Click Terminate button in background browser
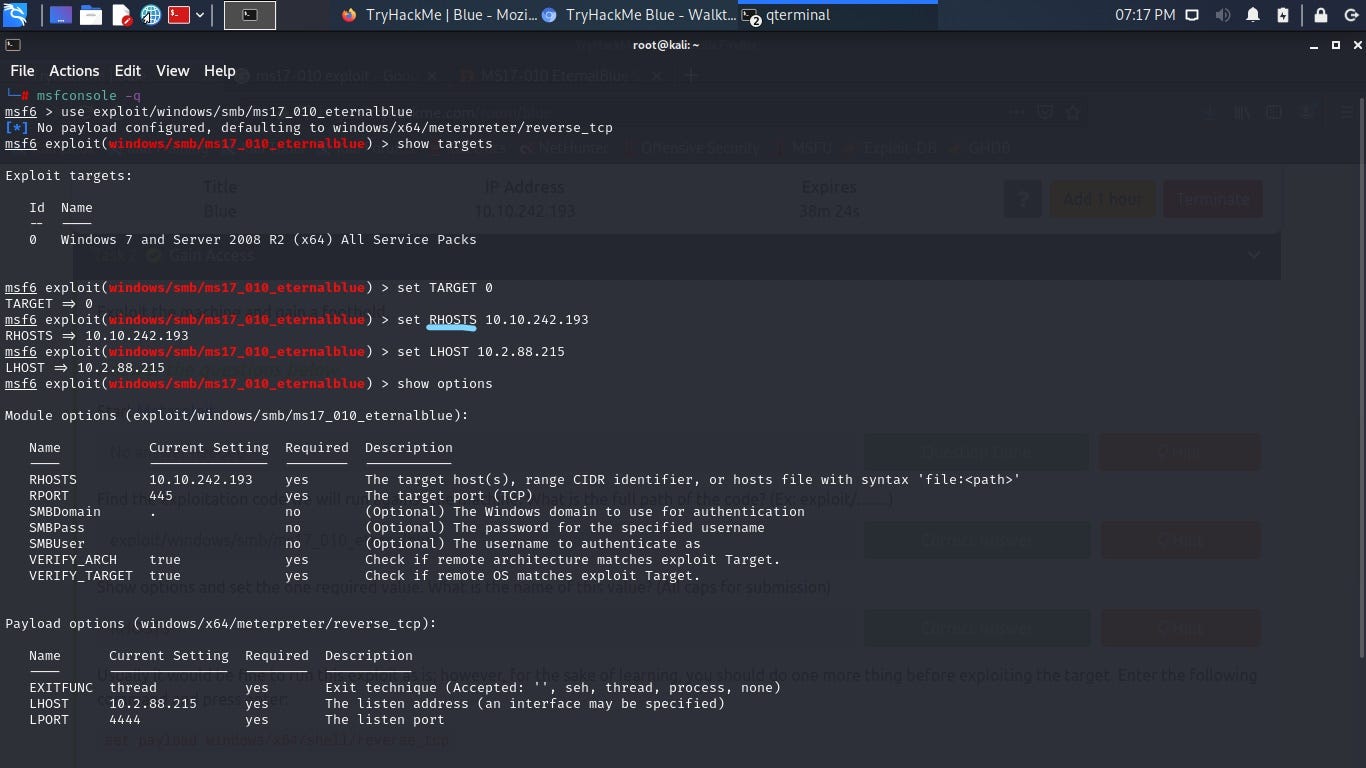This screenshot has height=768, width=1366. [x=1212, y=199]
